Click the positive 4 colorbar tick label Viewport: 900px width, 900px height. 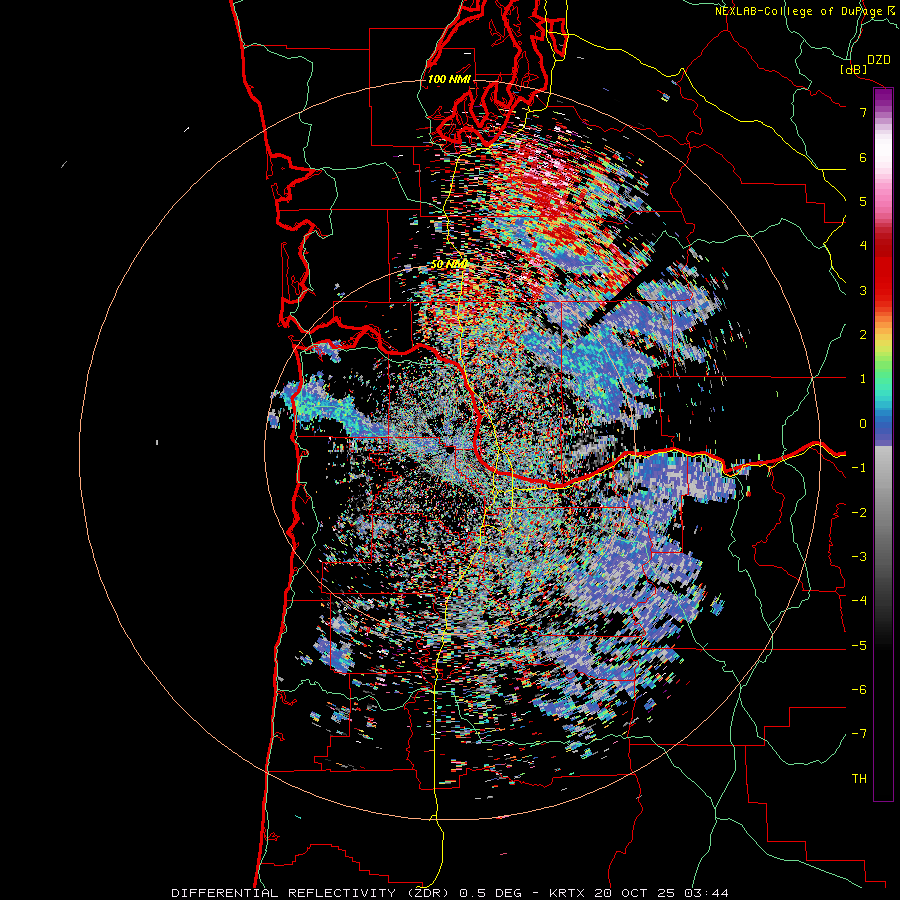(x=863, y=246)
